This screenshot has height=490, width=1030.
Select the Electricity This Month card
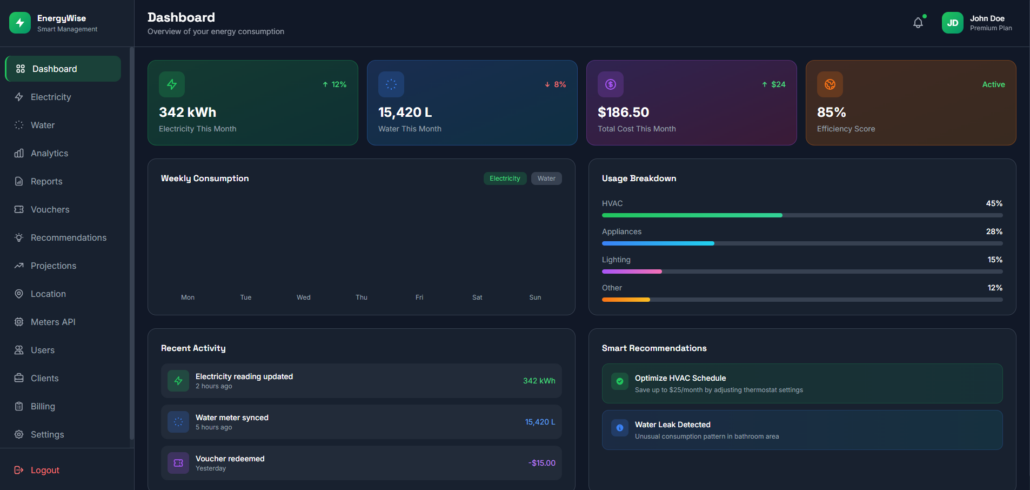(x=253, y=103)
